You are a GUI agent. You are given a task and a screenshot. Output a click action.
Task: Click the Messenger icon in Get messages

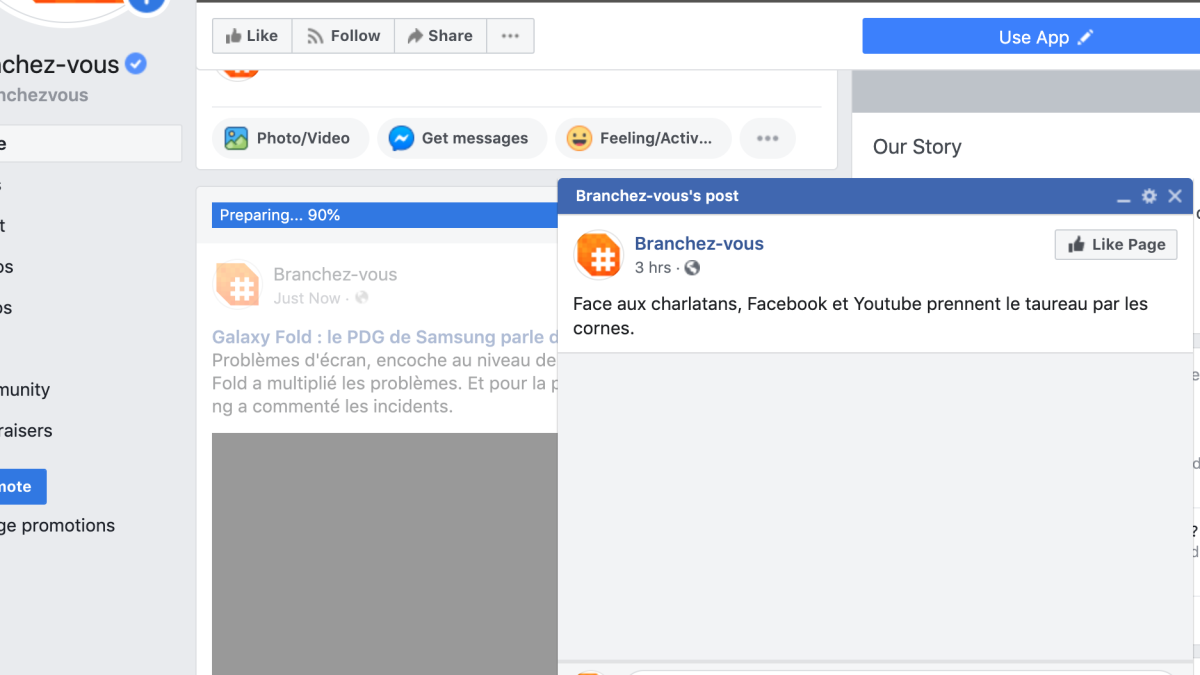402,138
